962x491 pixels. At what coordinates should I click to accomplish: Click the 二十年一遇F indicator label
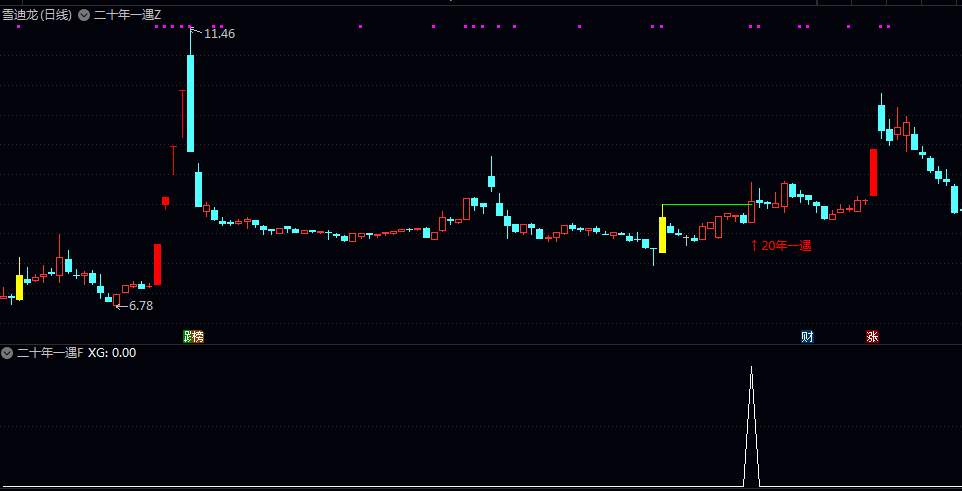(x=50, y=353)
